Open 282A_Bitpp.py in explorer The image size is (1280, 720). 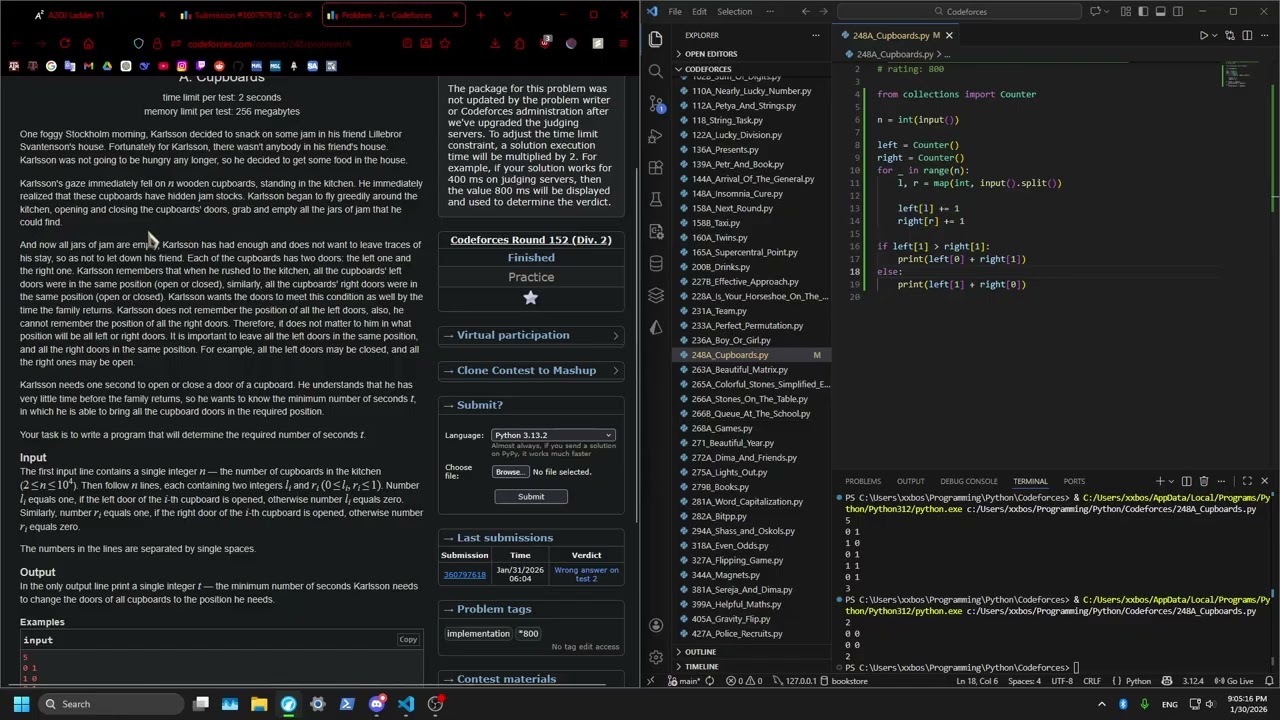(718, 516)
